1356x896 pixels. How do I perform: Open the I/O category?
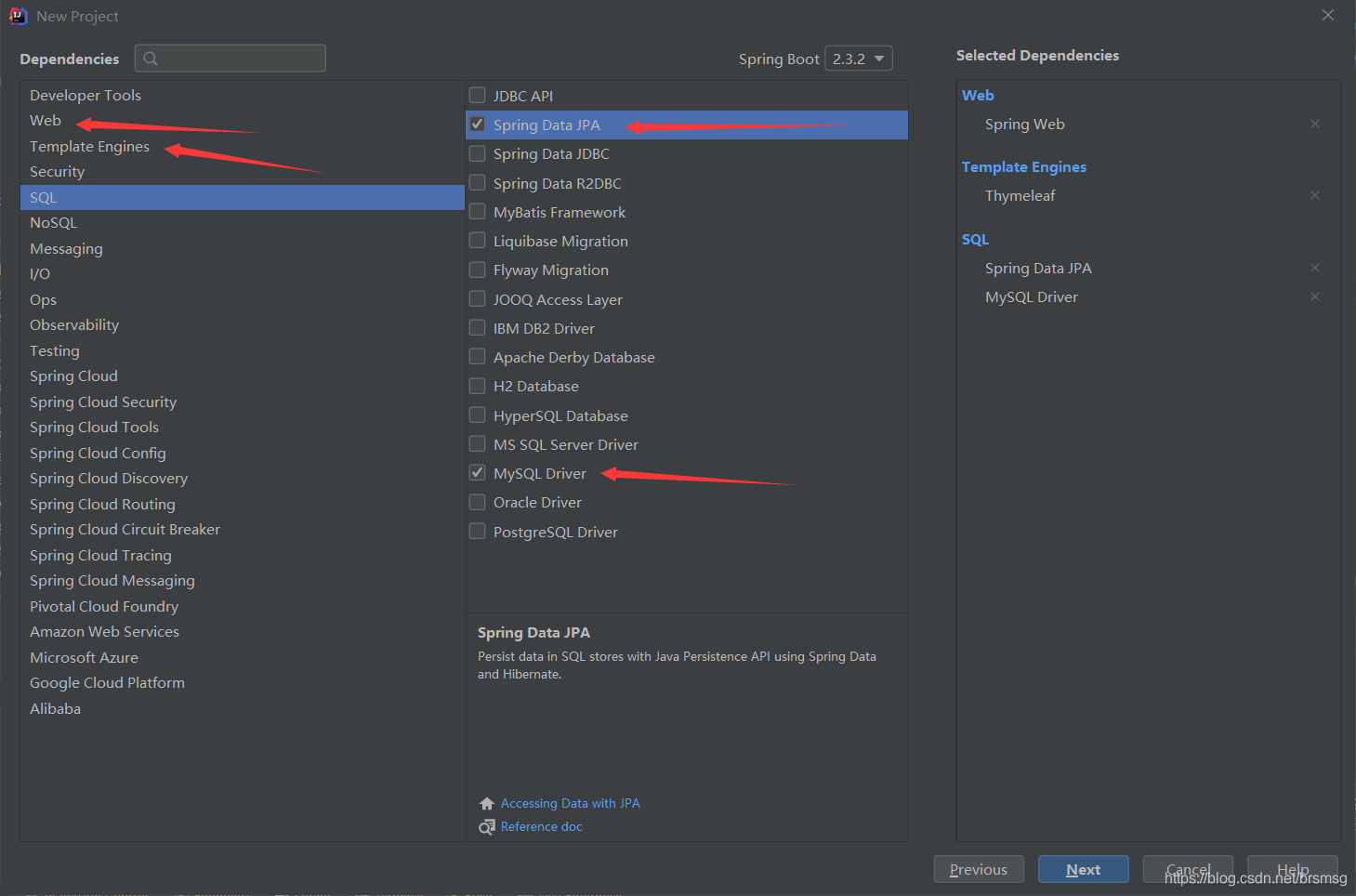243,274
